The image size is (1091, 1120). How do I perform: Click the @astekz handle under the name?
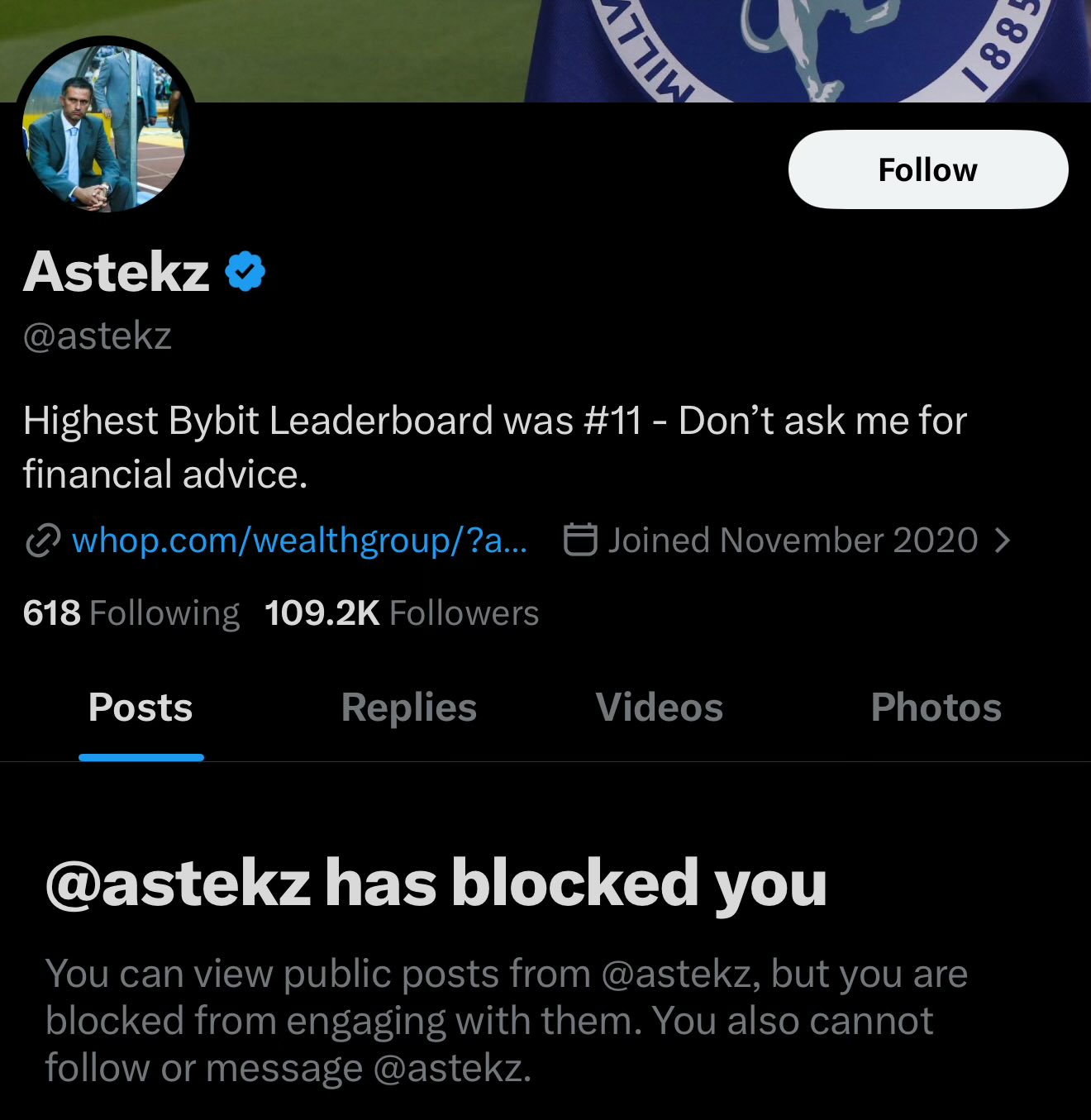point(98,336)
